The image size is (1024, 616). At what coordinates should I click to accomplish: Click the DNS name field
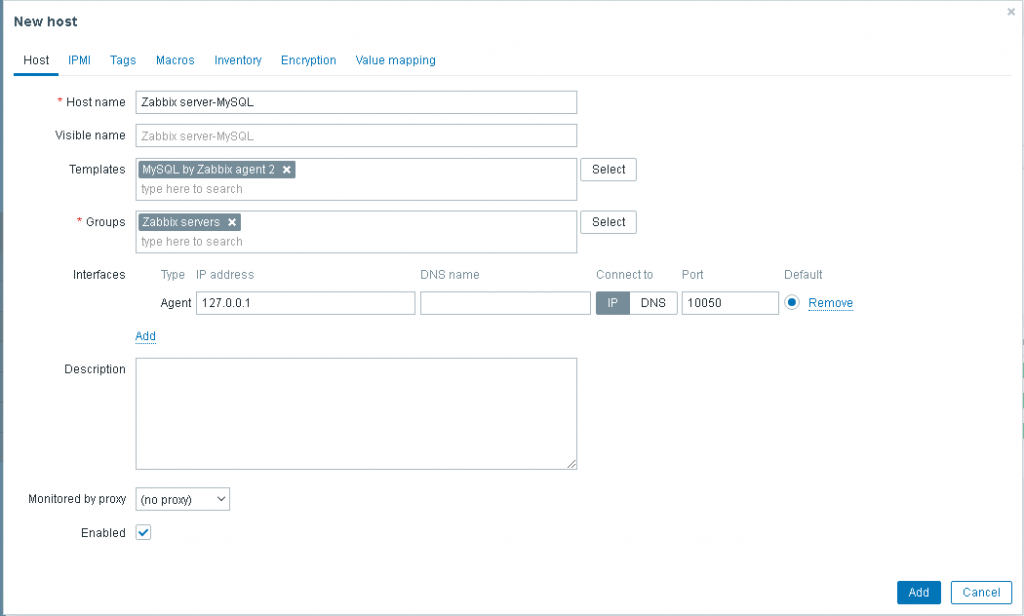tap(505, 303)
